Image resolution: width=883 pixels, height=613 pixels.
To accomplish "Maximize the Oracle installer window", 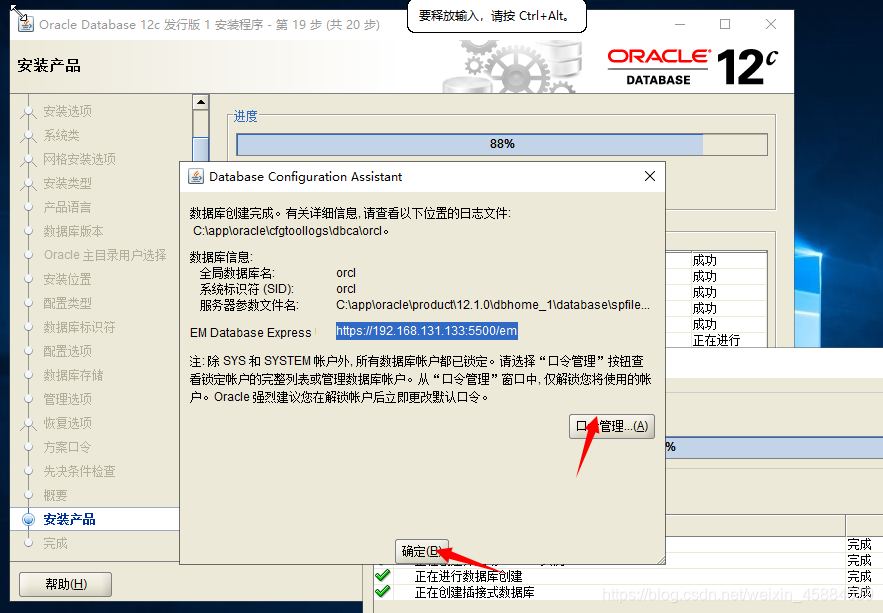I will [725, 24].
